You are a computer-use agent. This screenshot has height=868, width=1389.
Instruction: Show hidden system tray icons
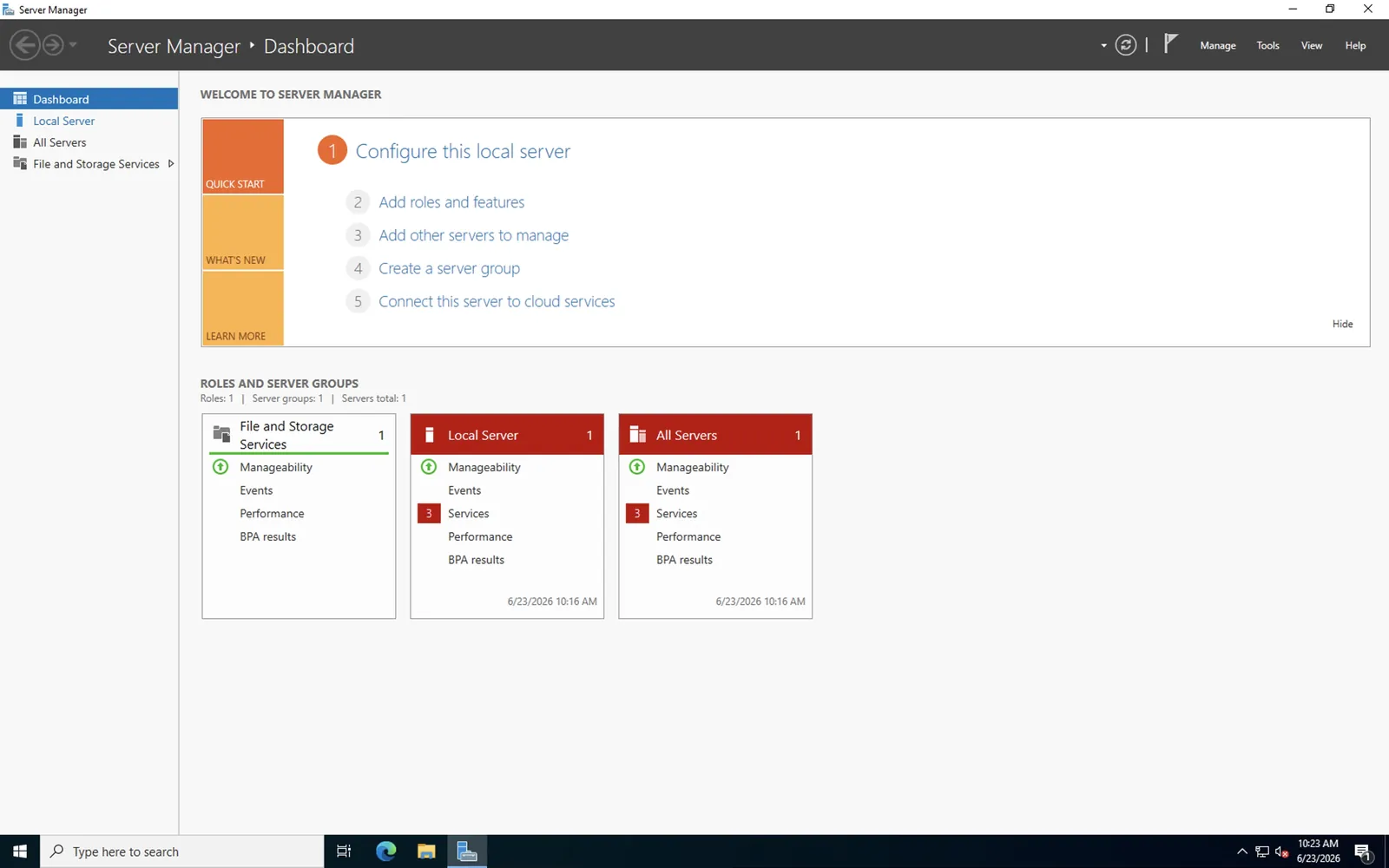coord(1241,852)
